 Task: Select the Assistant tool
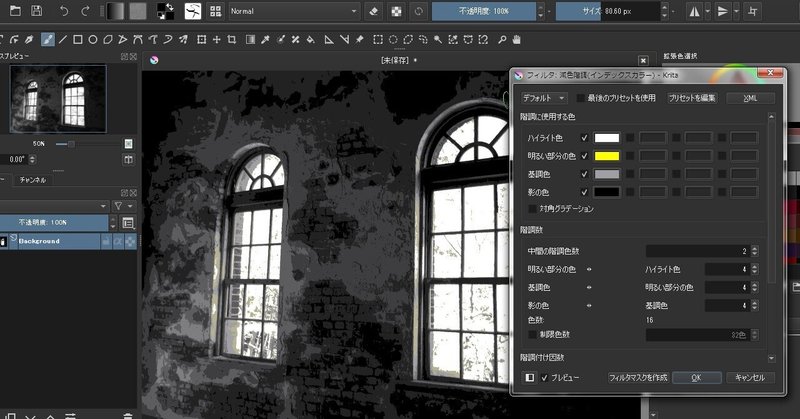pyautogui.click(x=329, y=39)
